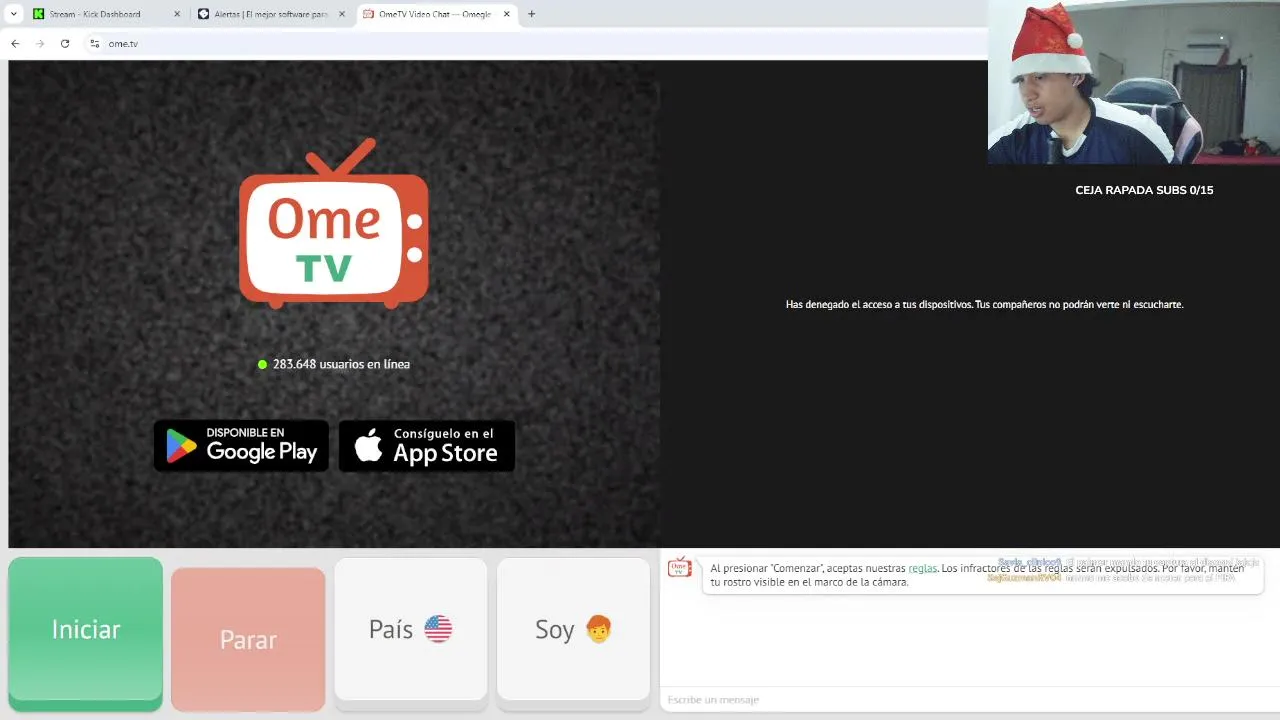This screenshot has height=720, width=1280.
Task: Click the large OmeTV logo
Action: 334,223
